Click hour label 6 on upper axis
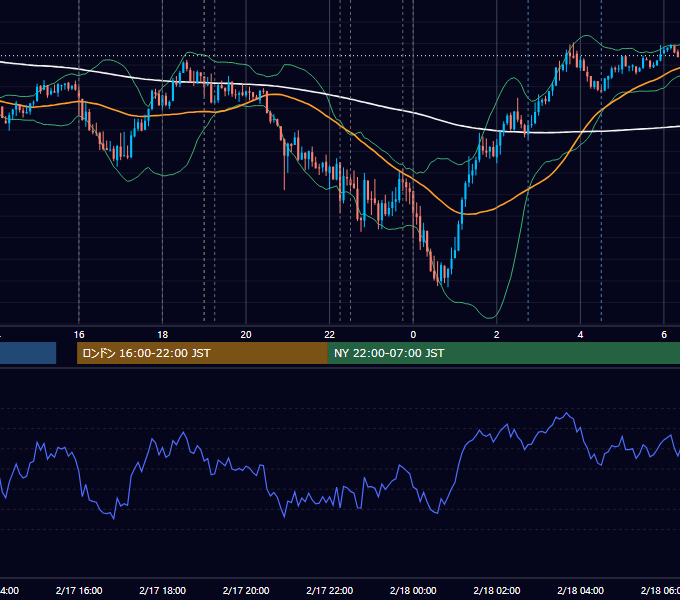 664,335
